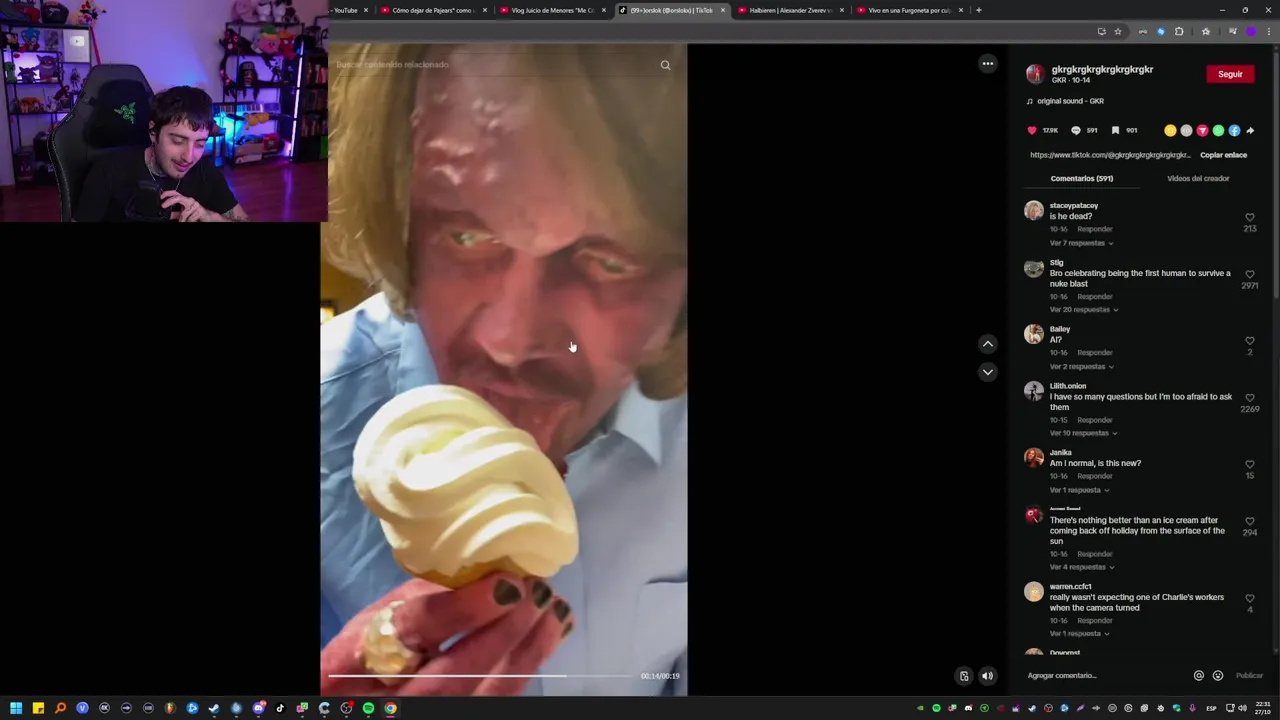This screenshot has width=1280, height=720.
Task: Bookmark page with the star icon
Action: [x=1118, y=31]
